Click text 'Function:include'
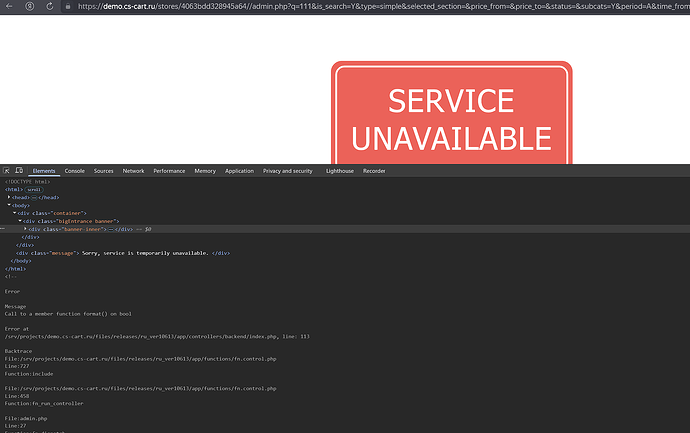This screenshot has width=690, height=433. [x=29, y=374]
